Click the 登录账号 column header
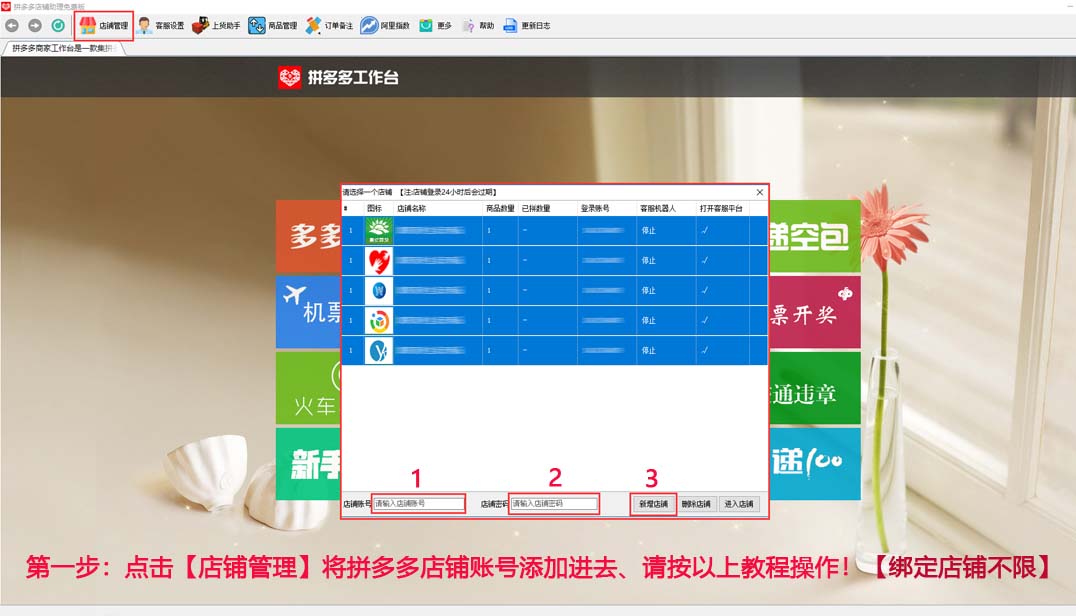 [x=607, y=209]
